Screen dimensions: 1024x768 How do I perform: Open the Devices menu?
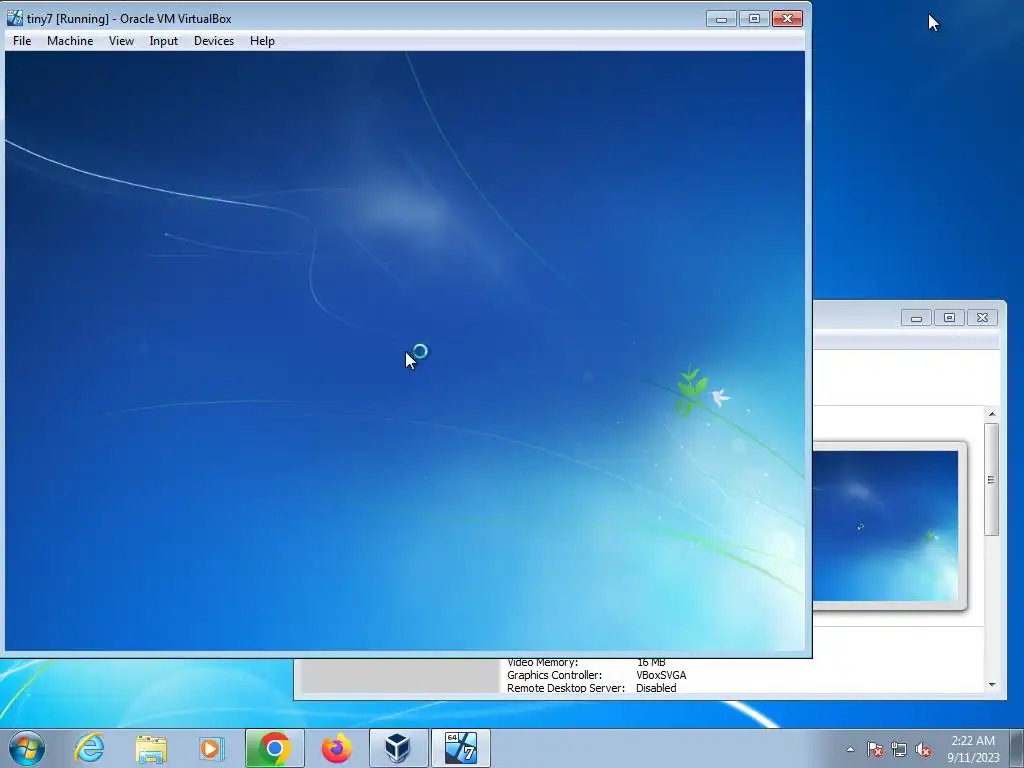214,40
